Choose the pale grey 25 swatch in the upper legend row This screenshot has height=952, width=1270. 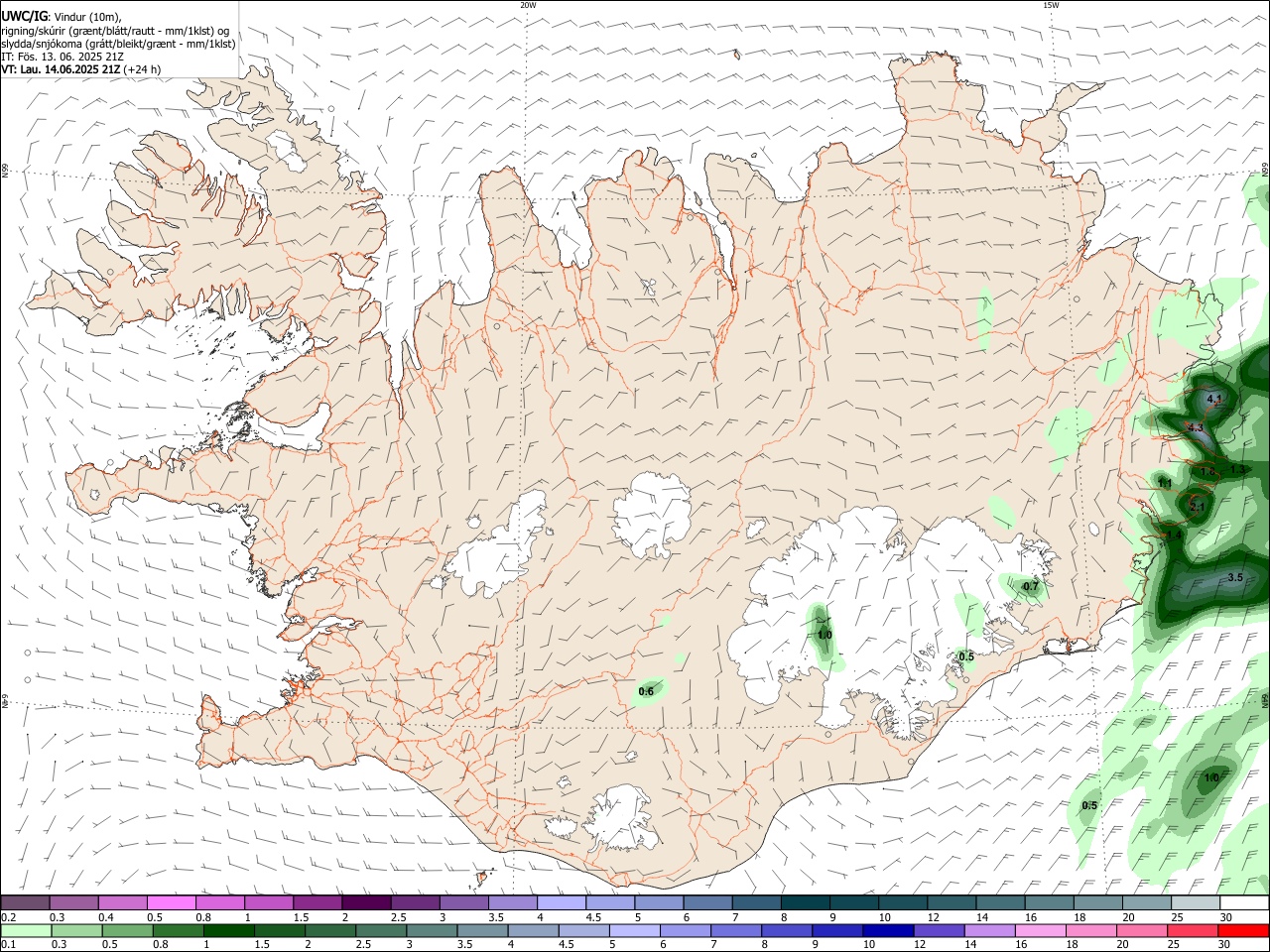1197,902
